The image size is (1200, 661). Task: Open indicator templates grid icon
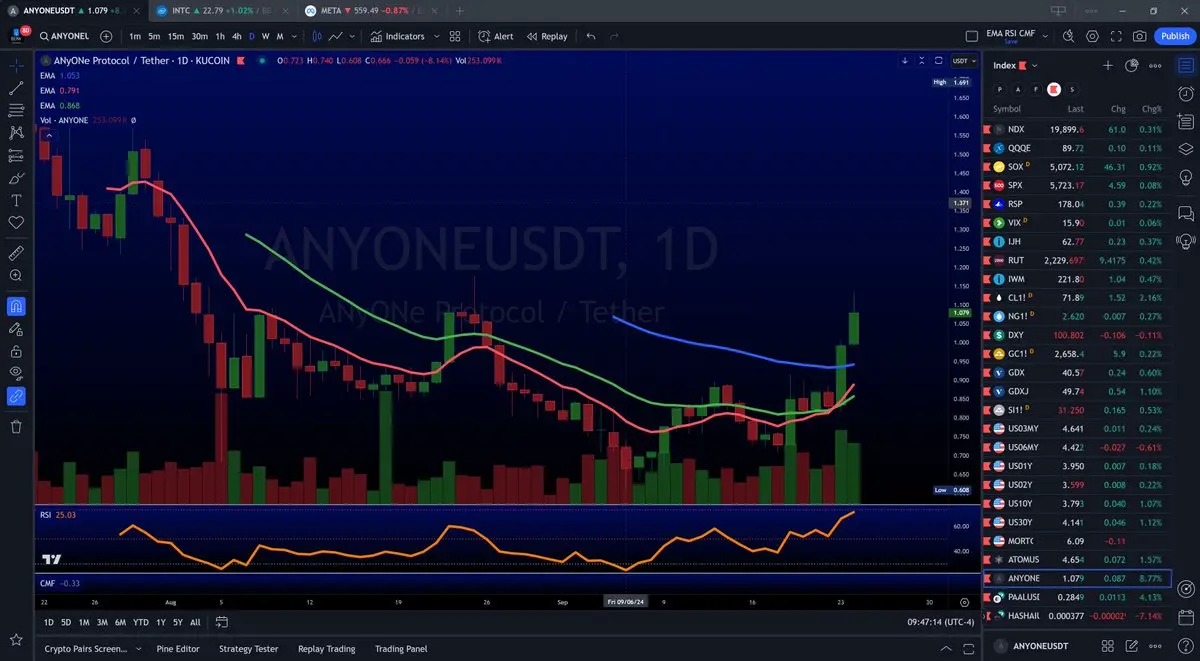[455, 36]
